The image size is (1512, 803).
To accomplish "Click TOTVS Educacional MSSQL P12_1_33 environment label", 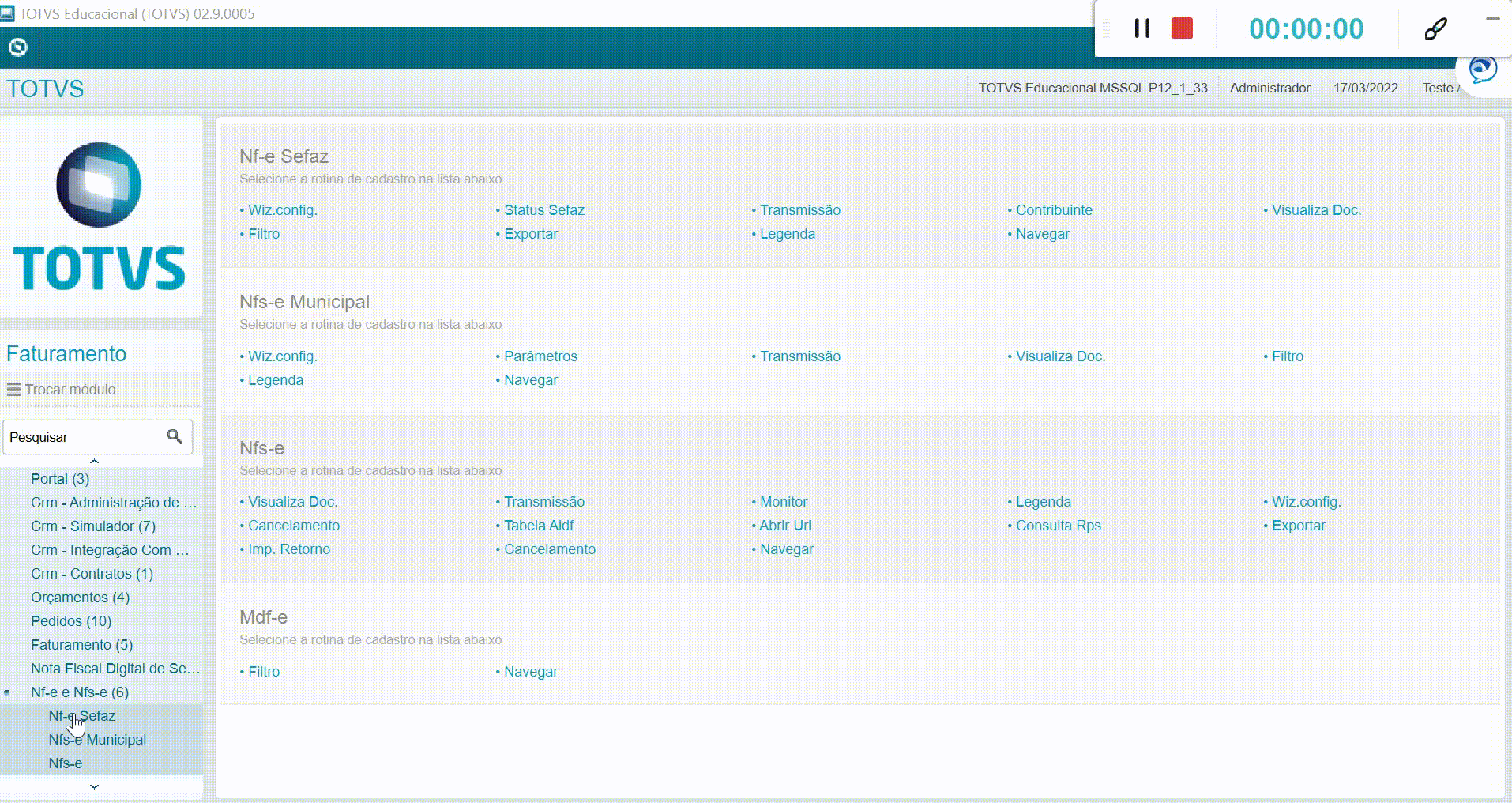I will (1093, 88).
